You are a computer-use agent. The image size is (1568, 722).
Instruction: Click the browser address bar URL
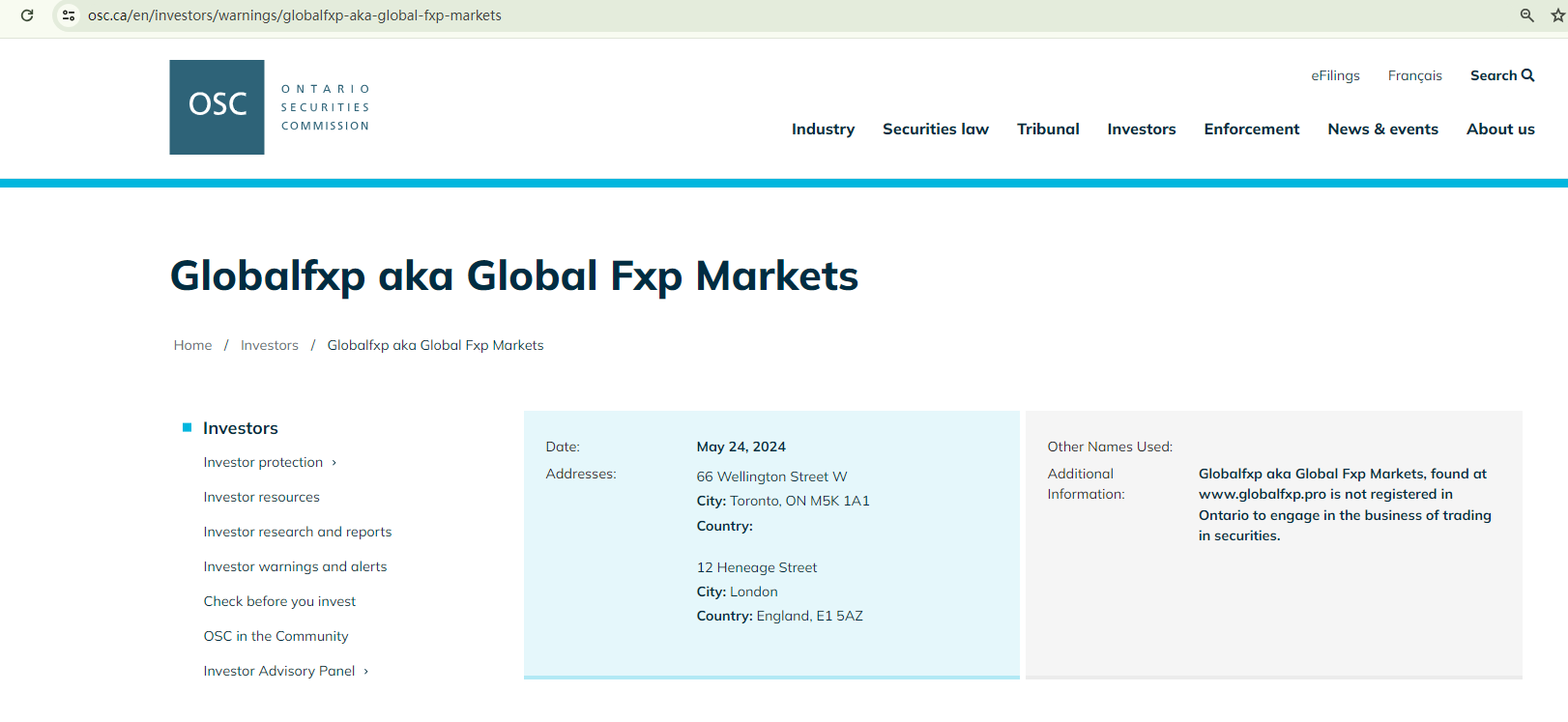[295, 15]
